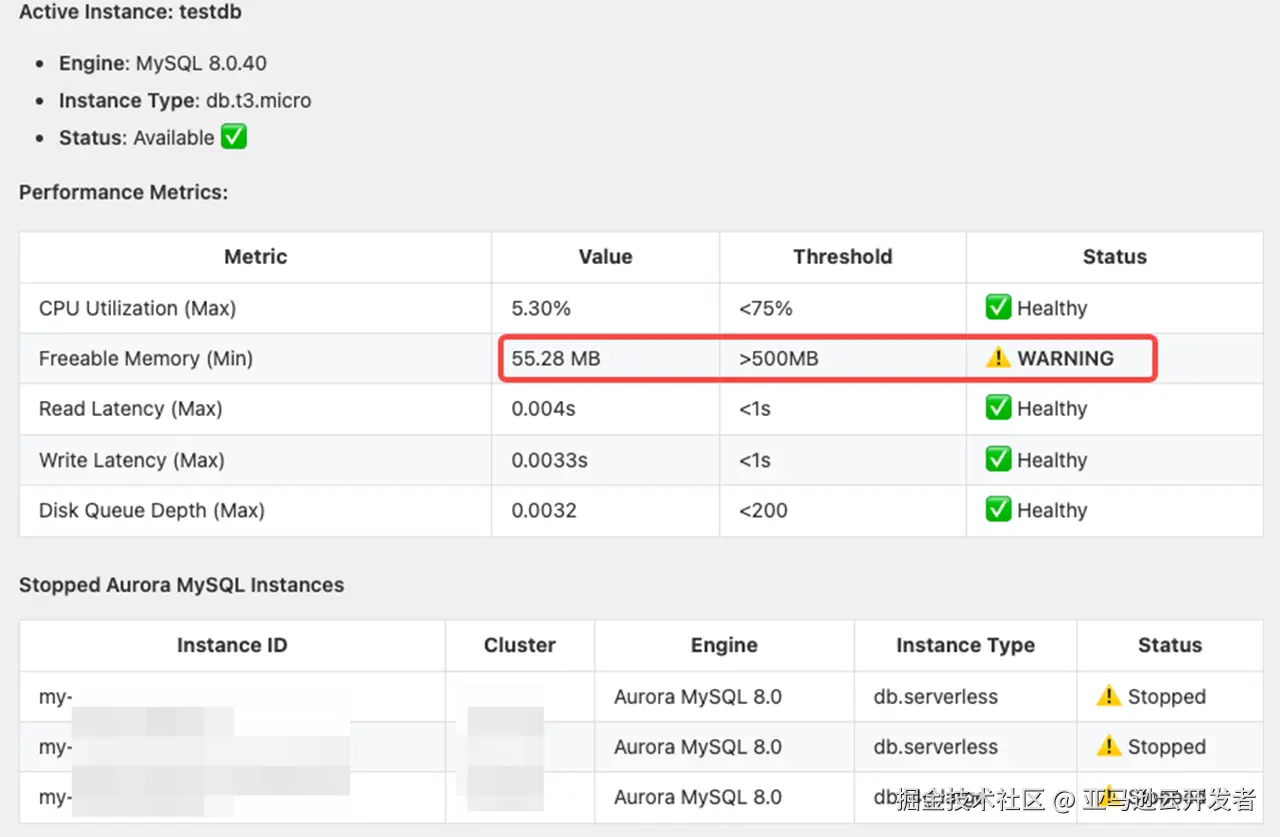Click the Metric column header
Viewport: 1280px width, 837px height.
coord(255,257)
